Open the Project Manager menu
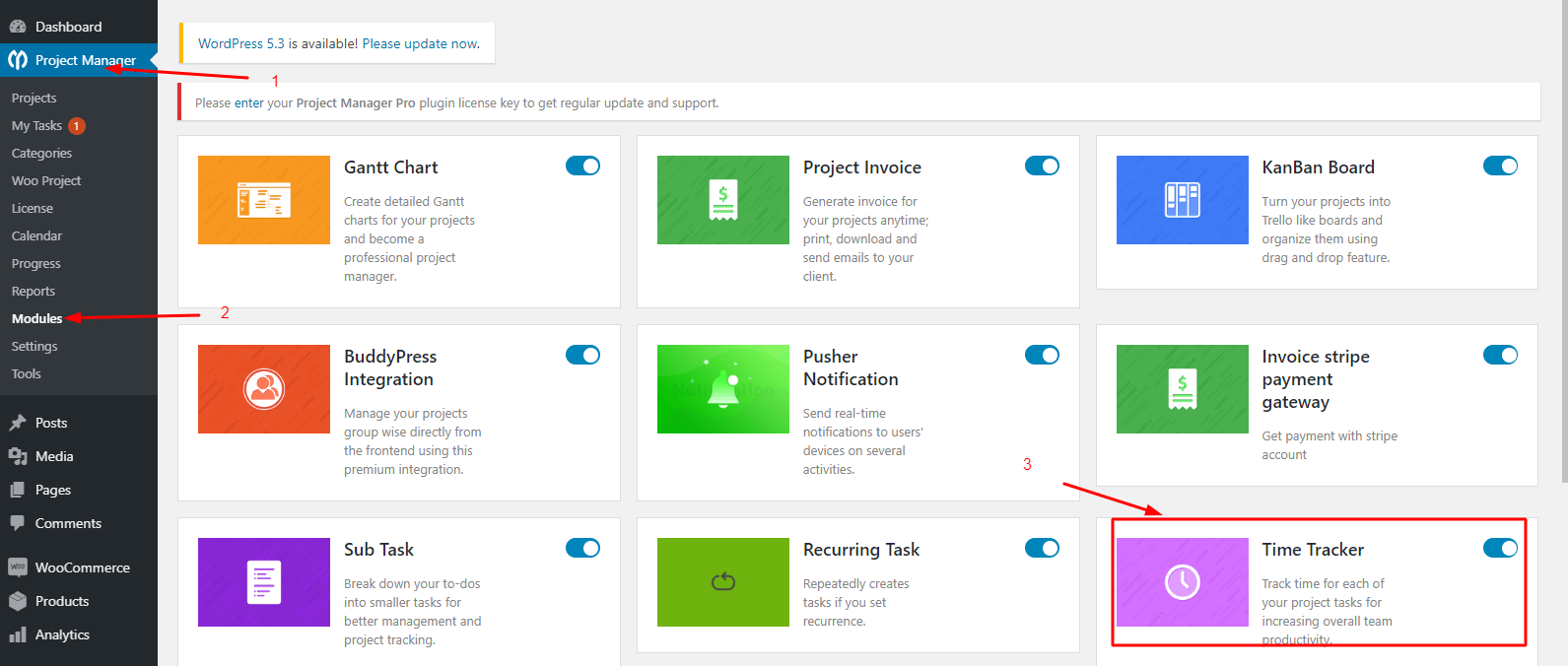This screenshot has width=1568, height=666. pyautogui.click(x=79, y=60)
